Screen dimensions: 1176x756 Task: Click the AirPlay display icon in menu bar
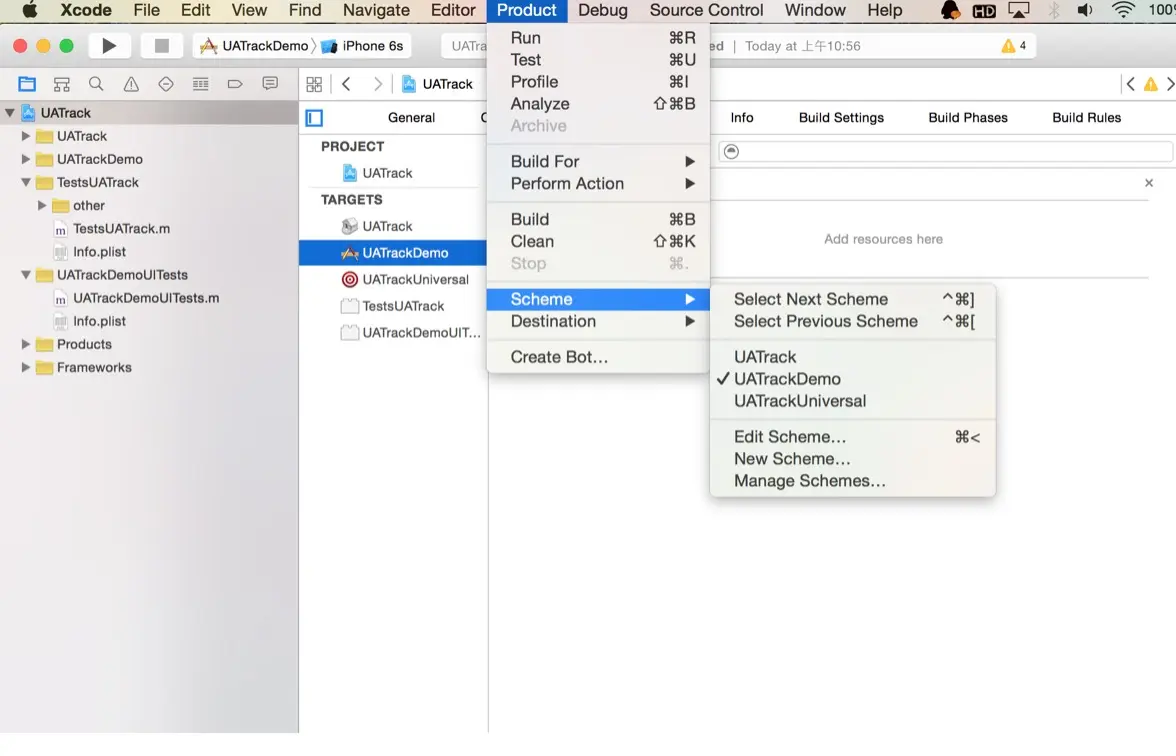pyautogui.click(x=1018, y=10)
